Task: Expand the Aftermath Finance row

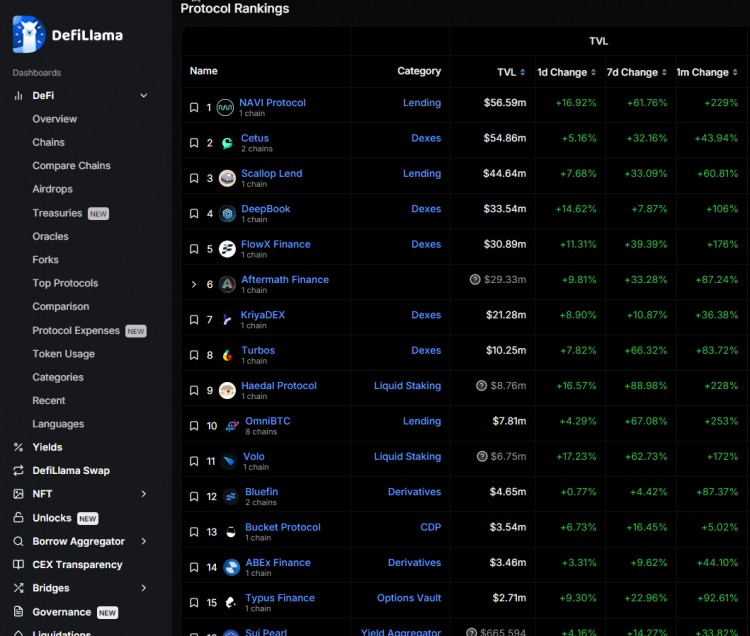Action: [194, 285]
